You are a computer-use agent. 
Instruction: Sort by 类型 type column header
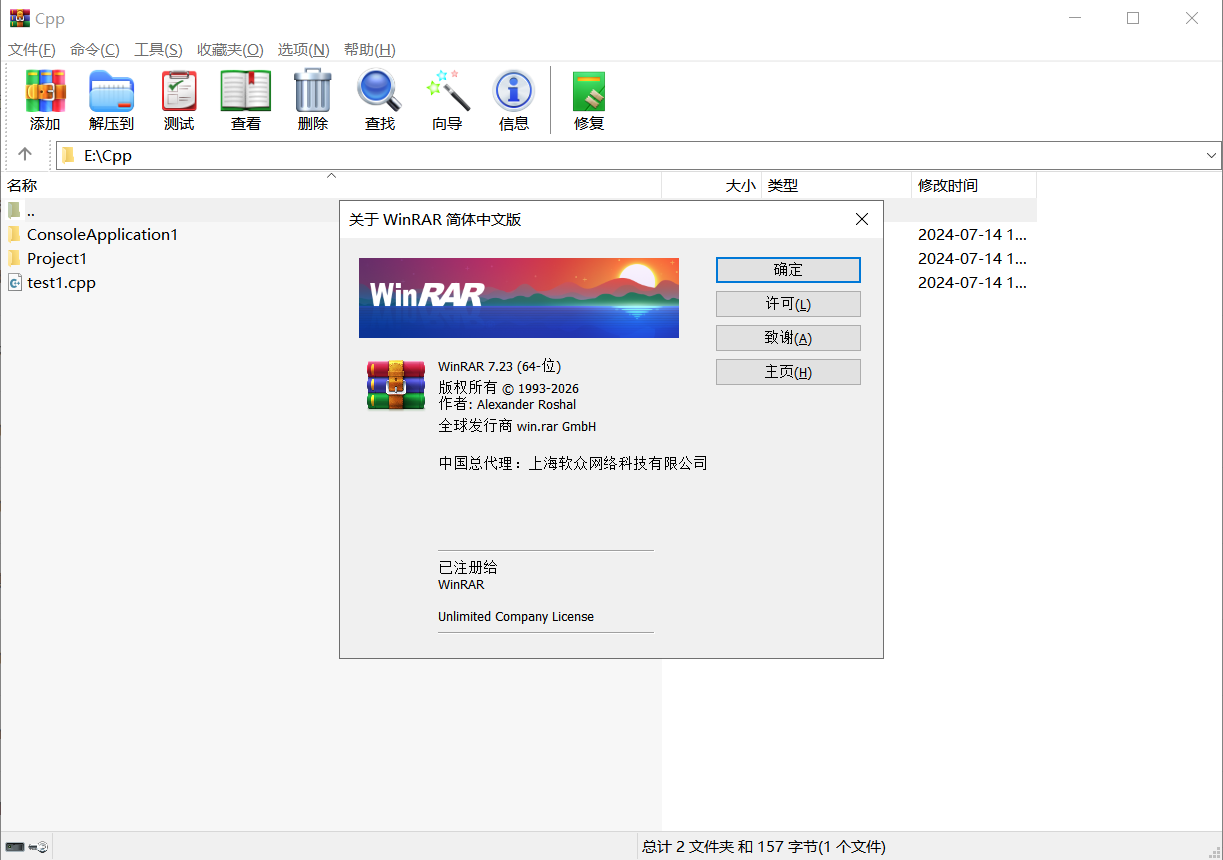click(837, 185)
